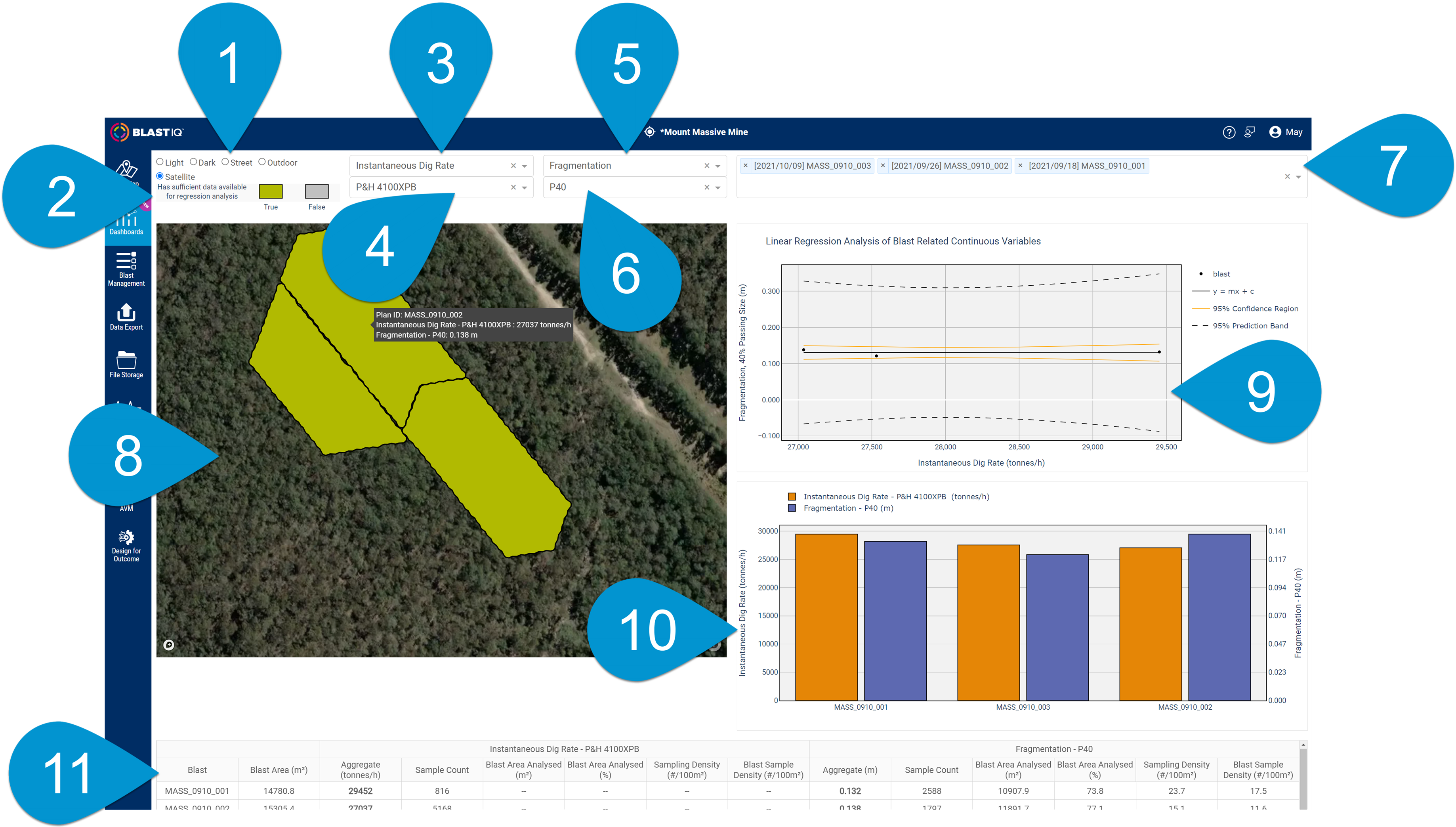Select the Light map style
The image size is (1456, 827).
(x=160, y=162)
